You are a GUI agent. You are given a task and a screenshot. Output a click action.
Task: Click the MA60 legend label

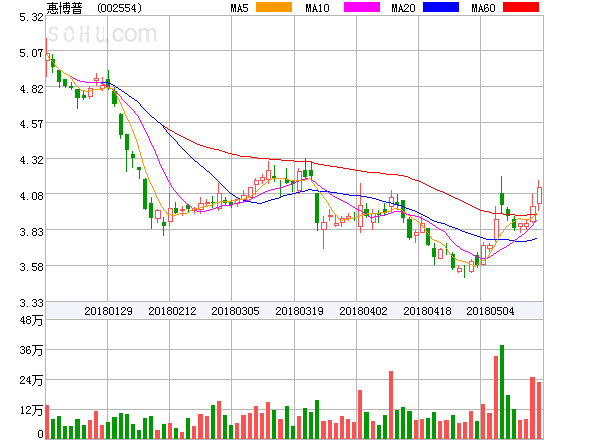[483, 8]
